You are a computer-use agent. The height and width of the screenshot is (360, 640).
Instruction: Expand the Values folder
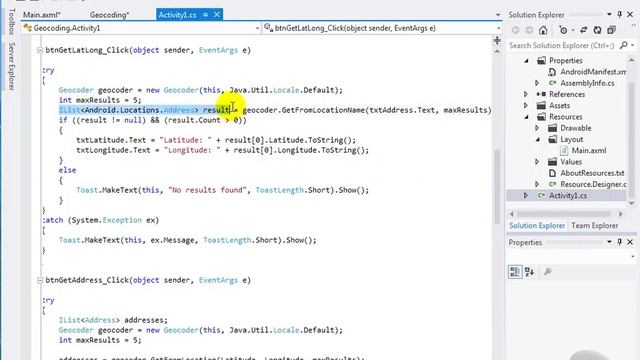[x=537, y=162]
